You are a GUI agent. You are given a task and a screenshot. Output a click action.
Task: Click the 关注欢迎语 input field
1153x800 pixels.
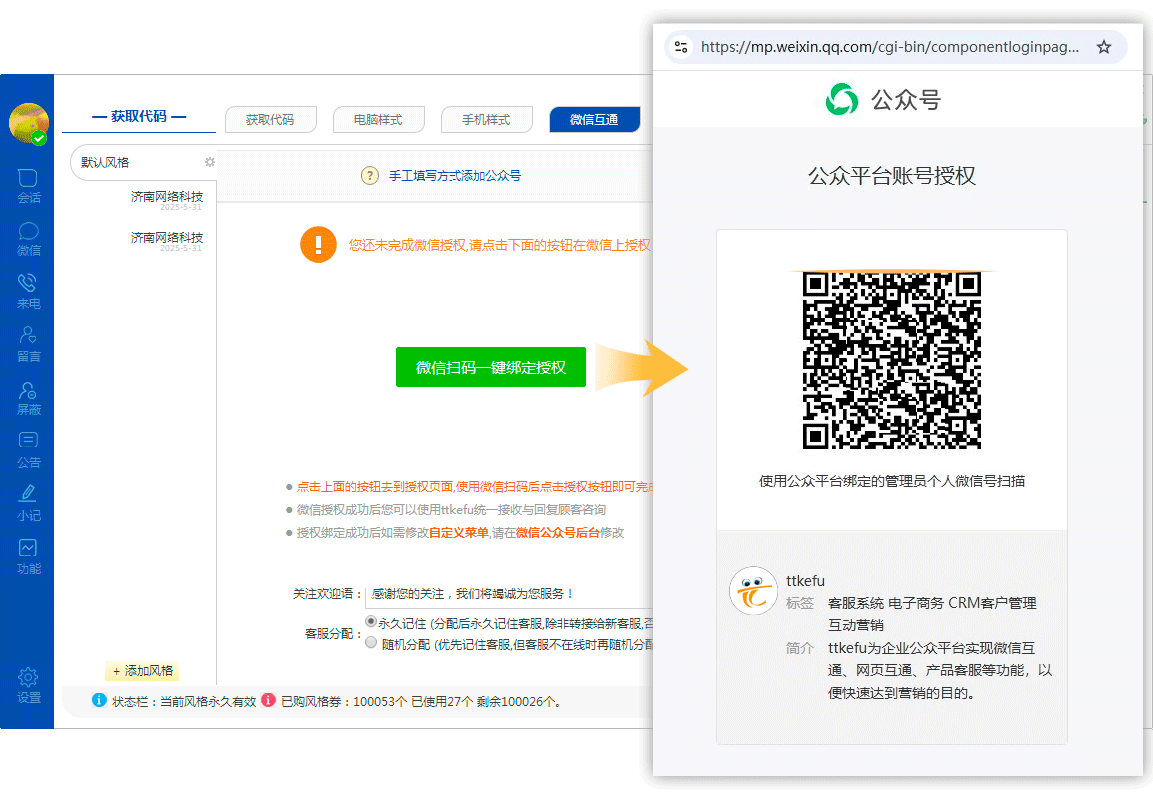point(509,593)
